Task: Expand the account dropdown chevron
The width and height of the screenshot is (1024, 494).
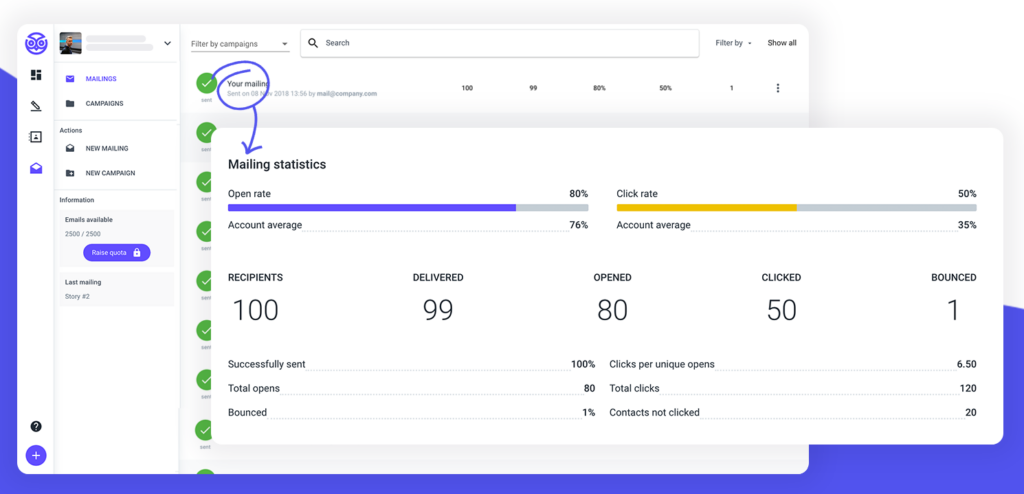Action: pos(167,43)
